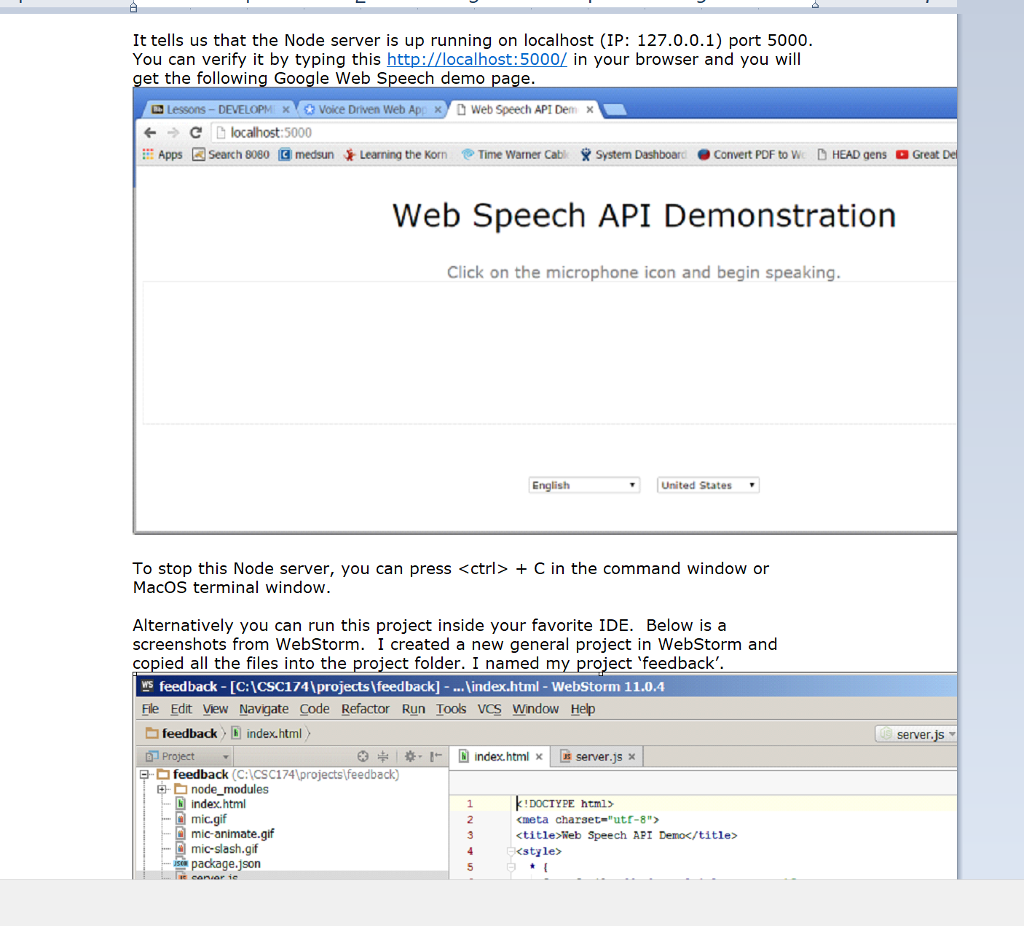This screenshot has height=926, width=1024.
Task: Open WebStorm Window menu
Action: pos(536,709)
